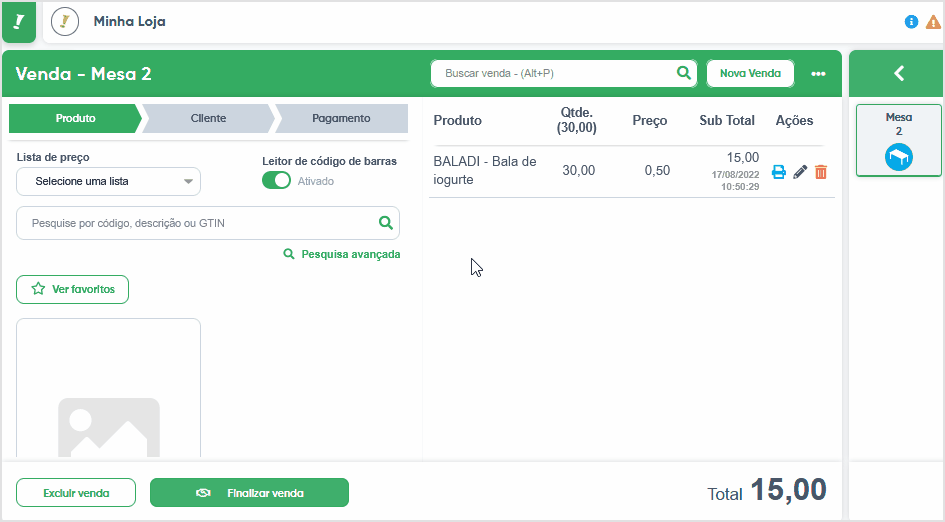Screen dimensions: 945x522
Task: Toggle the barcode reader switch
Action: [276, 181]
